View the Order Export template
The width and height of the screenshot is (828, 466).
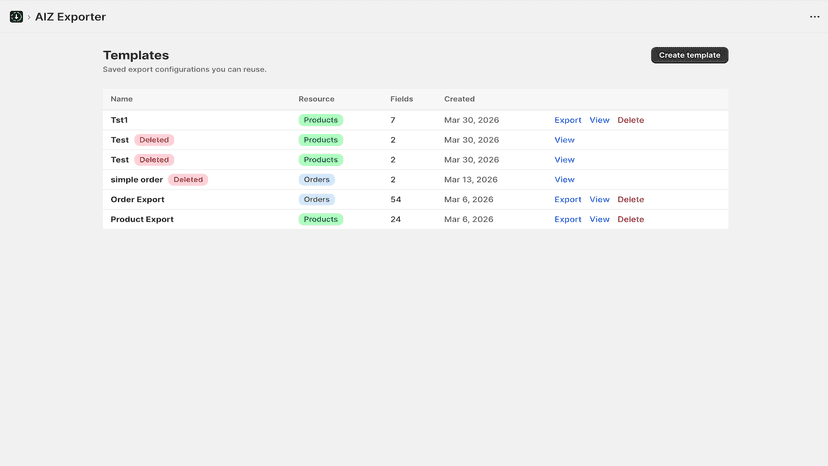pos(599,199)
